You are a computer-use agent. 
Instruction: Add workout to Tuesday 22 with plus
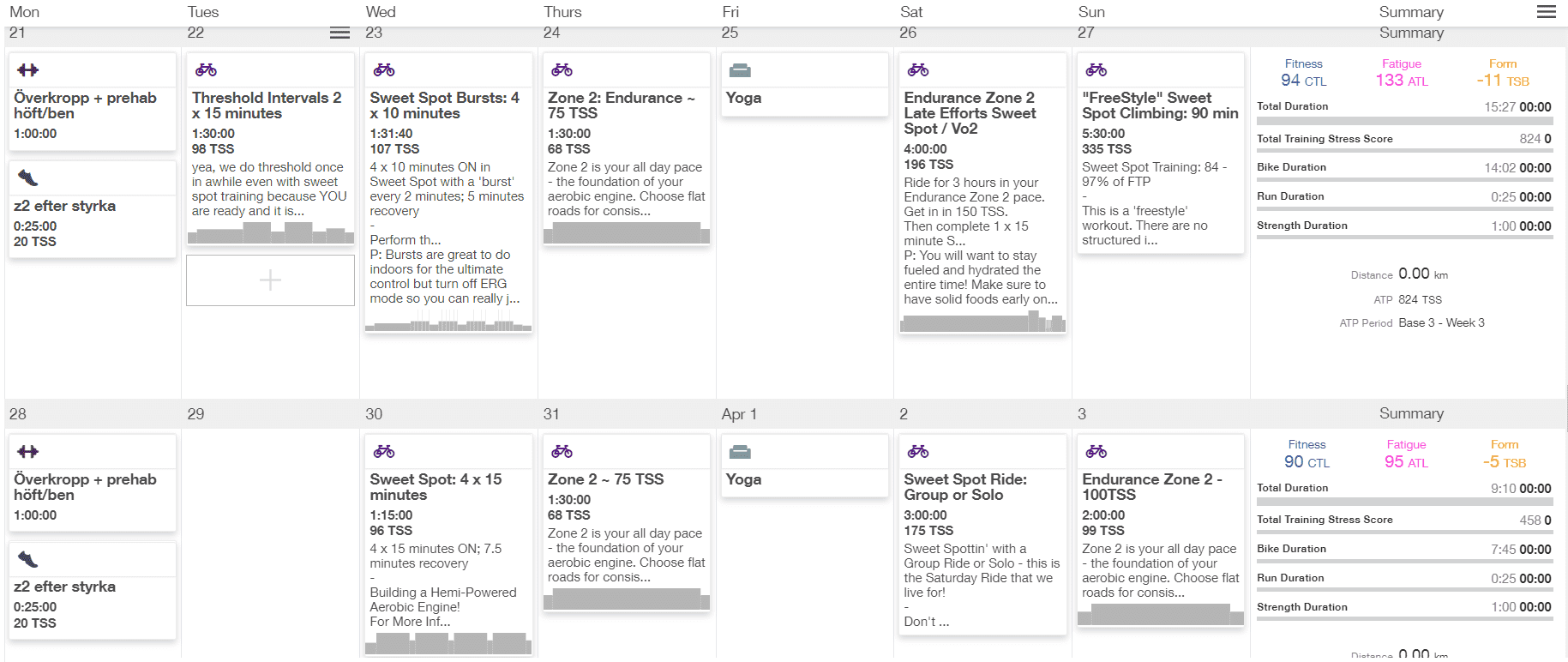point(270,280)
